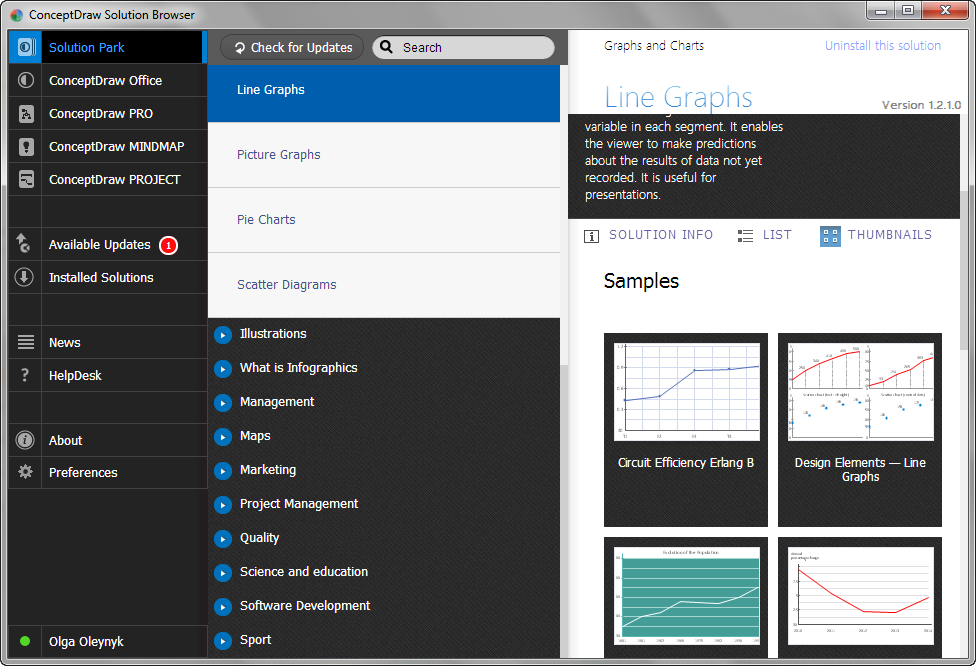
Task: Click the Uninstall this solution link
Action: click(883, 45)
